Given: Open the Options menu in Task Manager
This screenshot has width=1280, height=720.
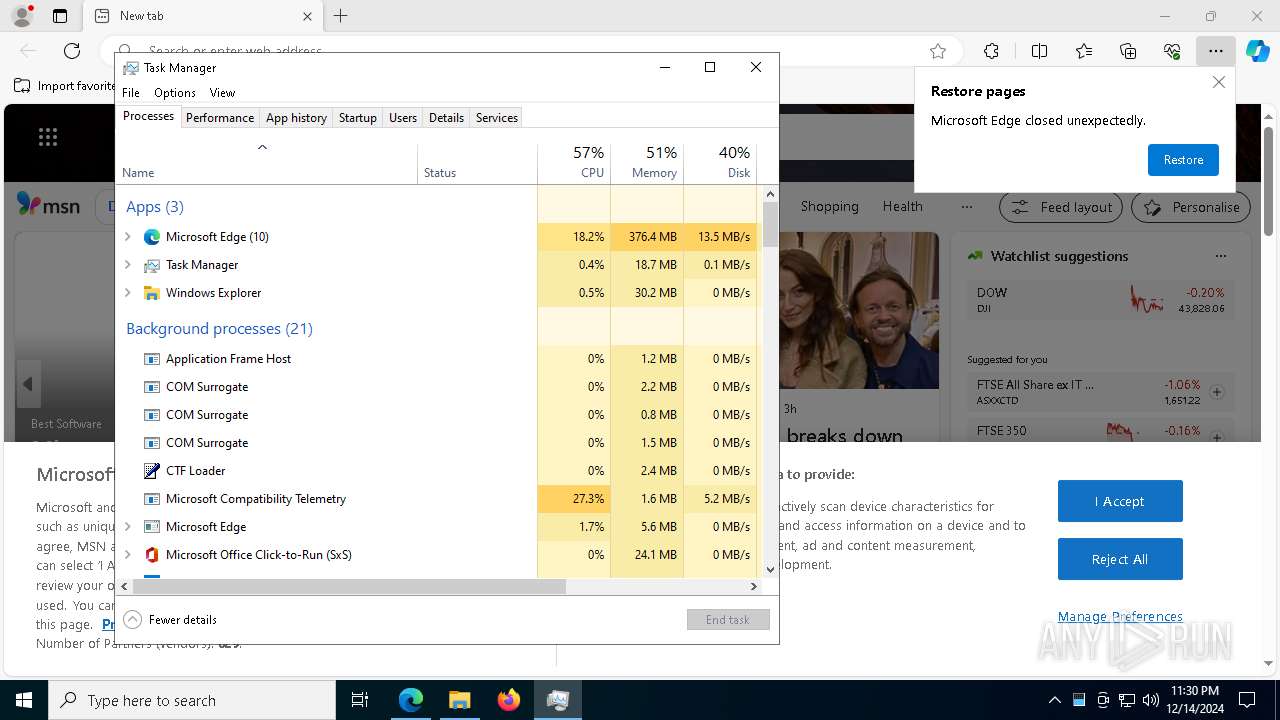Looking at the screenshot, I should (x=175, y=93).
